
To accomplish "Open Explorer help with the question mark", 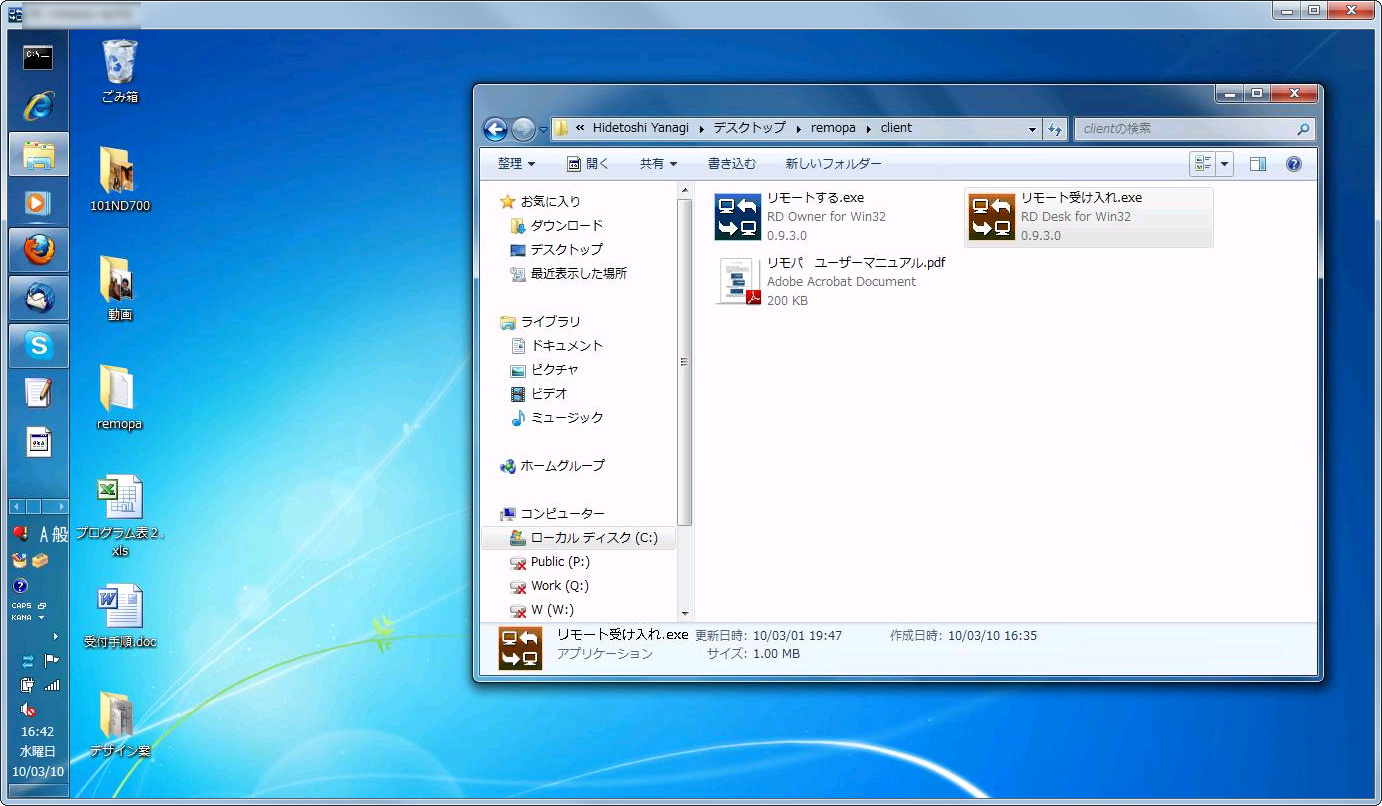I will 1294,164.
